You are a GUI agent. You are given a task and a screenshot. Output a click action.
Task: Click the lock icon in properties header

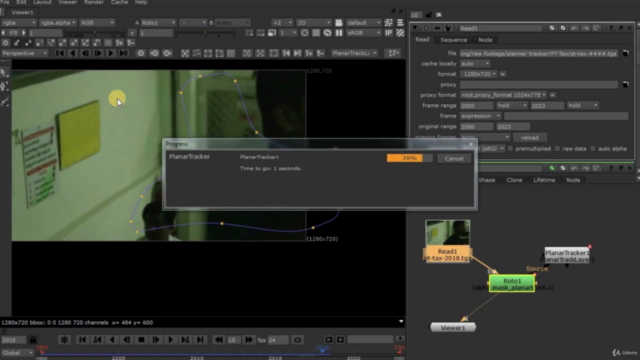[x=429, y=15]
